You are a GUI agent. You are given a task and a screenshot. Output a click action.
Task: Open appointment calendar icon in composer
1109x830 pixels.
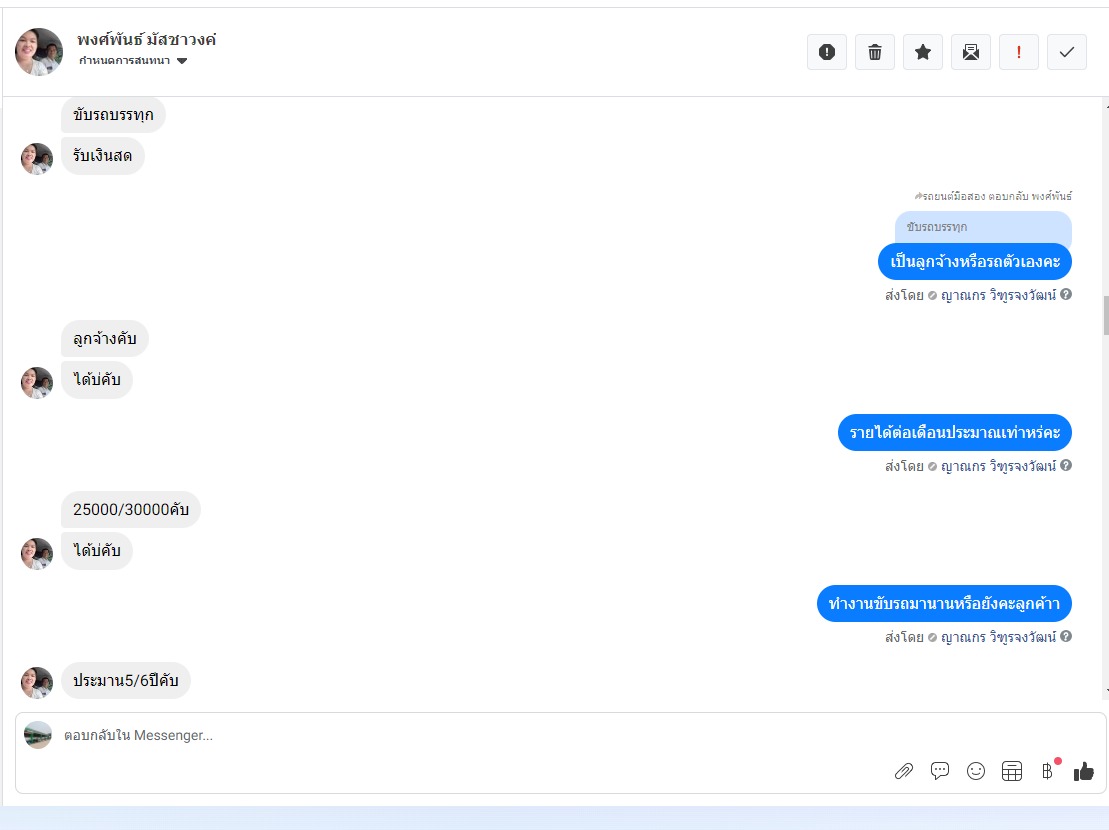click(1011, 771)
